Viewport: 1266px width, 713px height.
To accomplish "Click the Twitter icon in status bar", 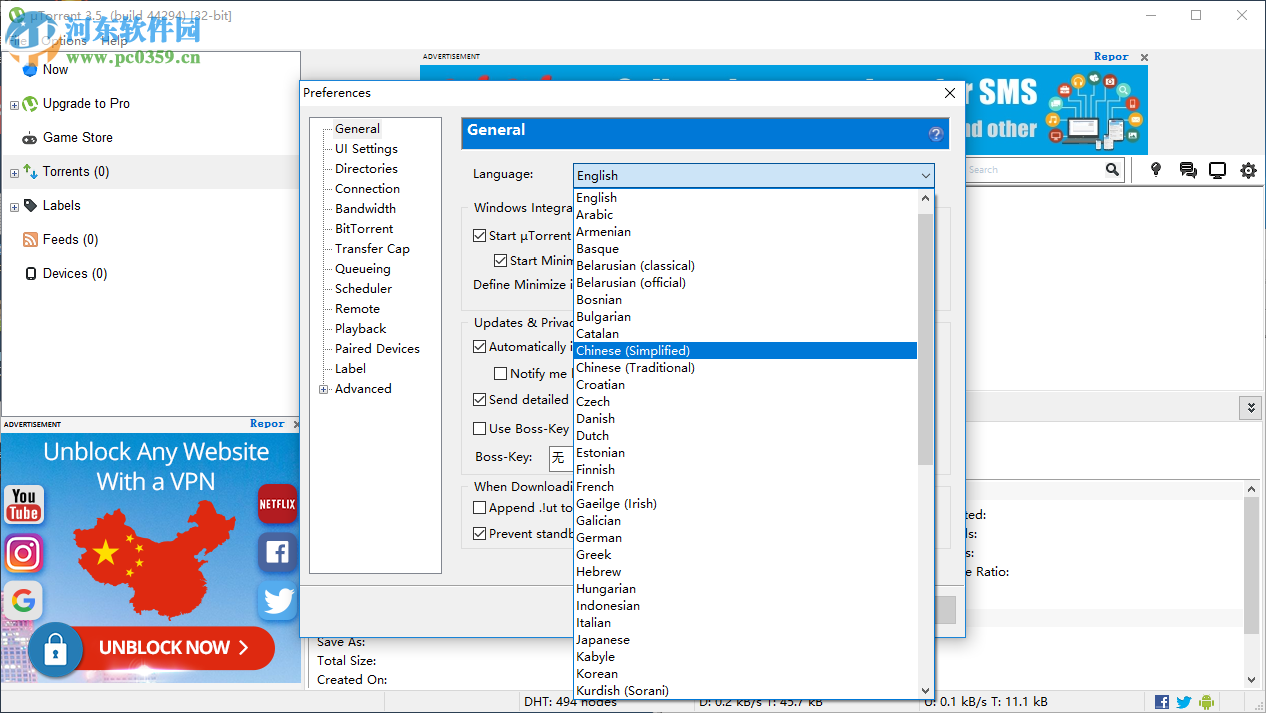I will pos(1184,702).
